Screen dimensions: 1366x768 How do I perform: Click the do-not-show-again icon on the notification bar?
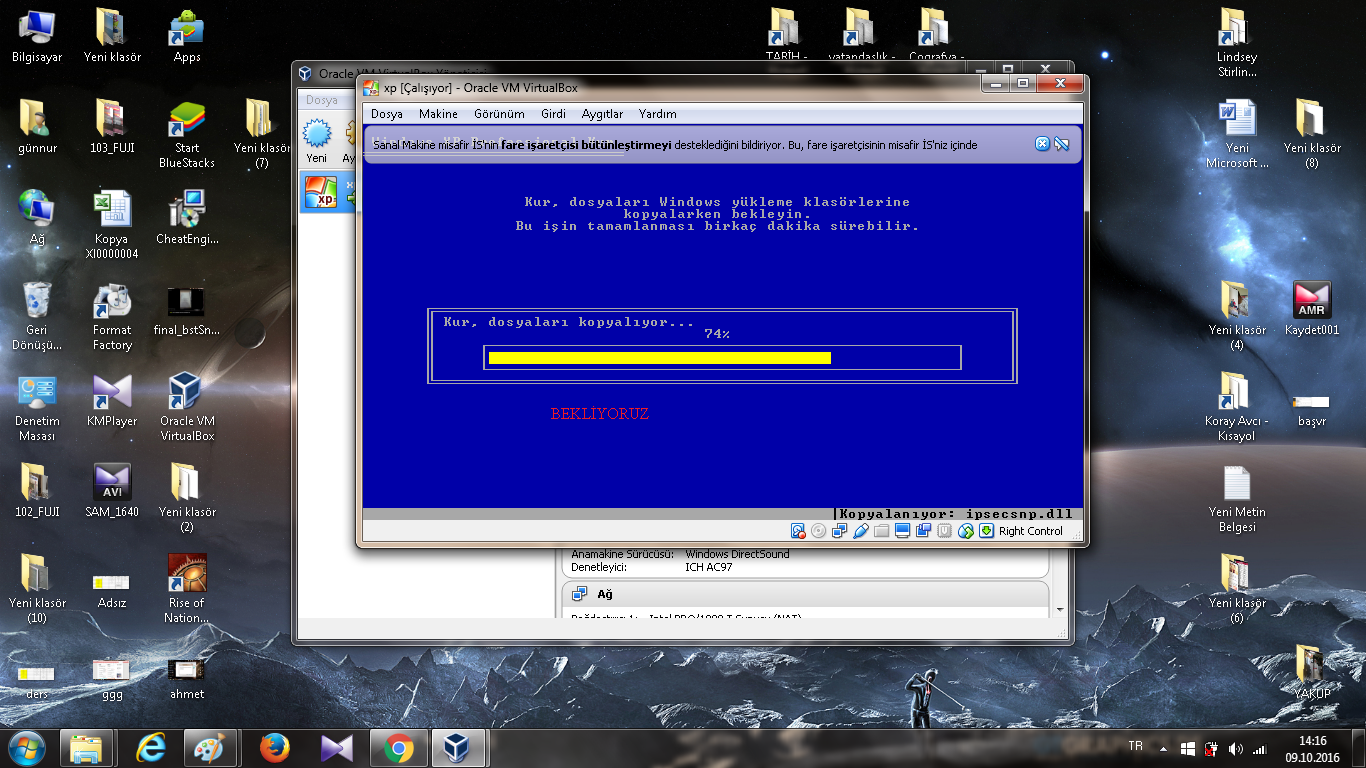[x=1062, y=144]
